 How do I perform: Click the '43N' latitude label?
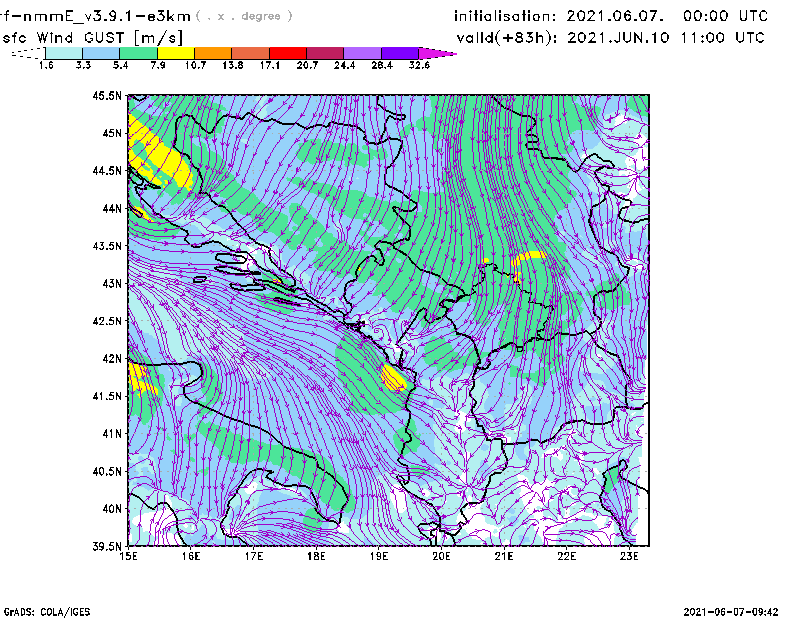point(112,283)
